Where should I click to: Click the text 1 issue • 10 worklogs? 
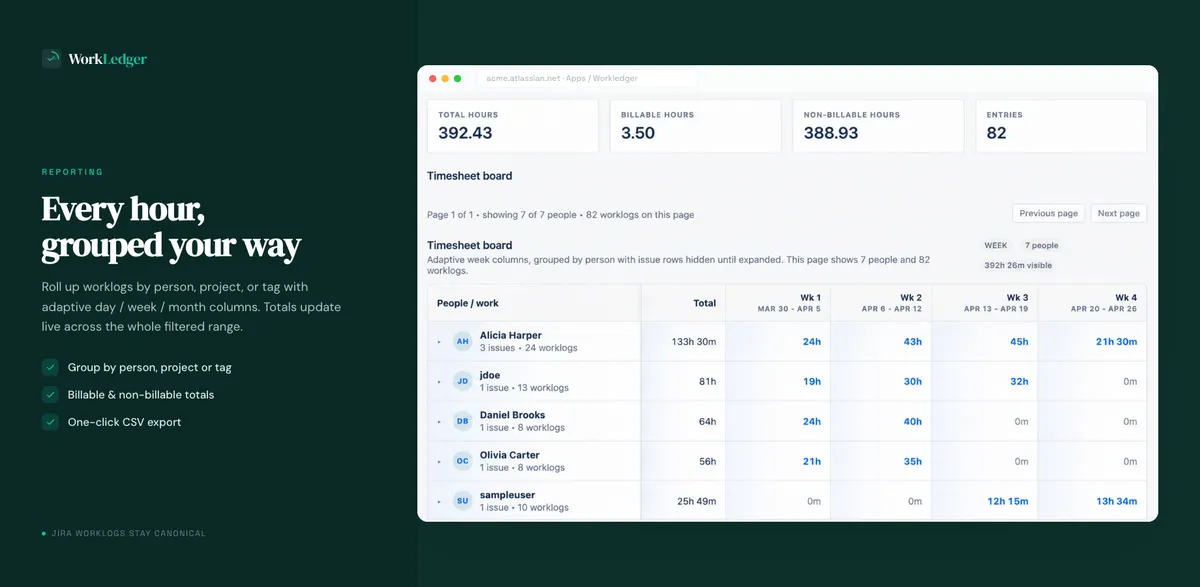point(524,508)
